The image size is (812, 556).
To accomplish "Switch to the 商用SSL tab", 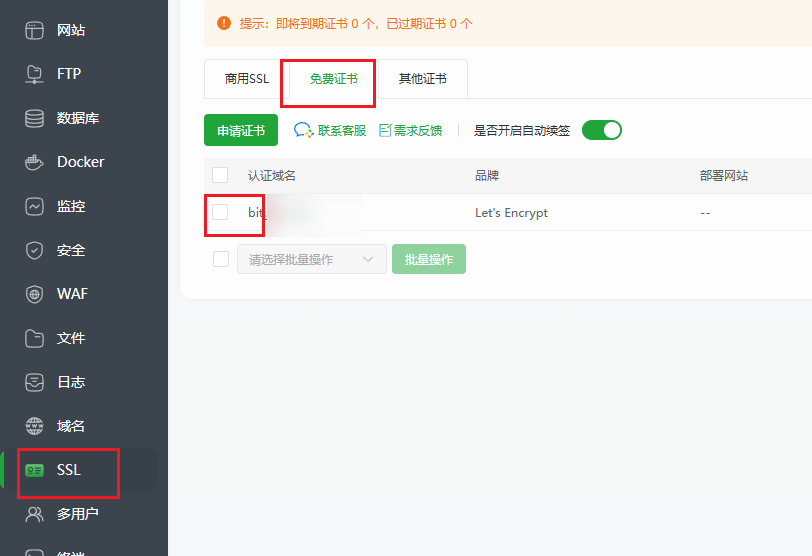I will coord(246,79).
